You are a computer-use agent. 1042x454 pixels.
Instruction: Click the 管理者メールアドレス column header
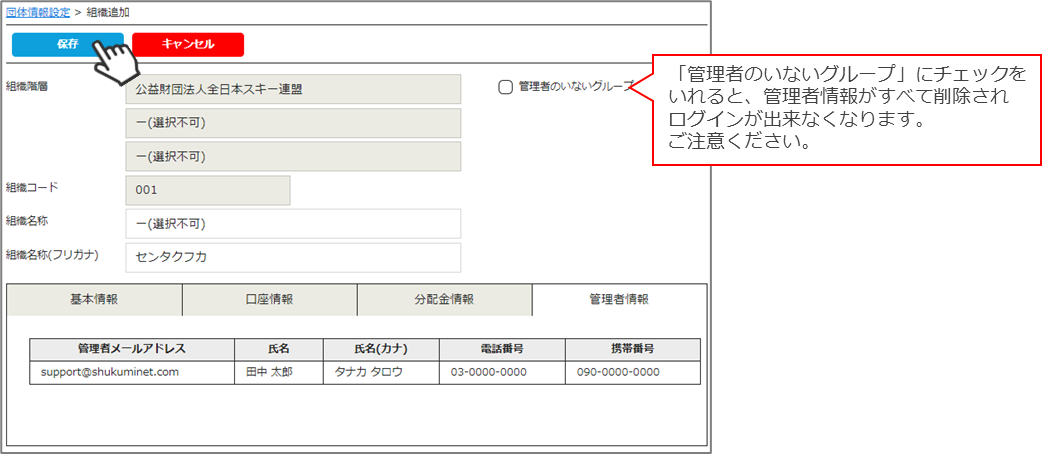pyautogui.click(x=132, y=349)
